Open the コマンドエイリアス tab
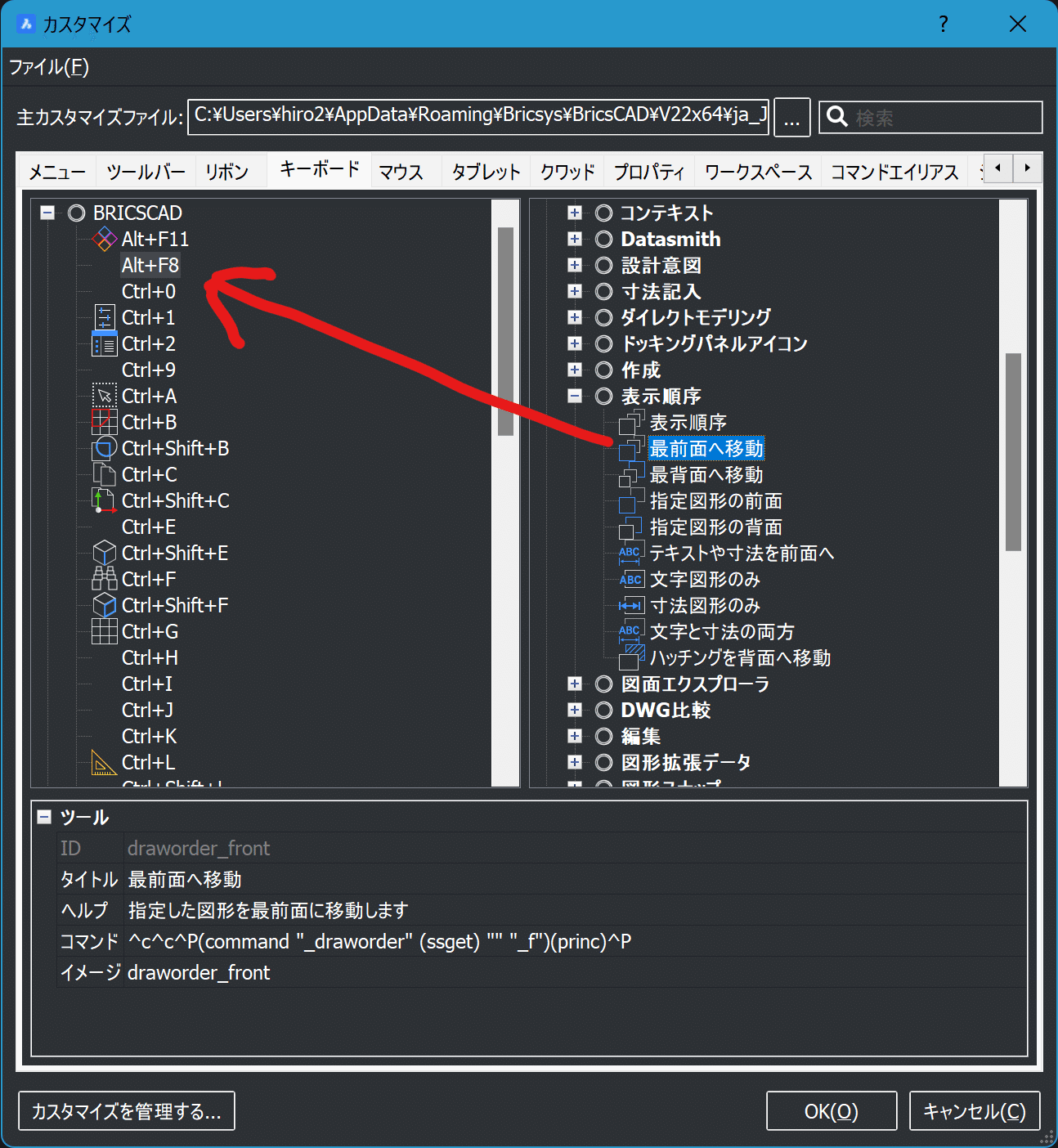Viewport: 1058px width, 1148px height. pyautogui.click(x=894, y=172)
